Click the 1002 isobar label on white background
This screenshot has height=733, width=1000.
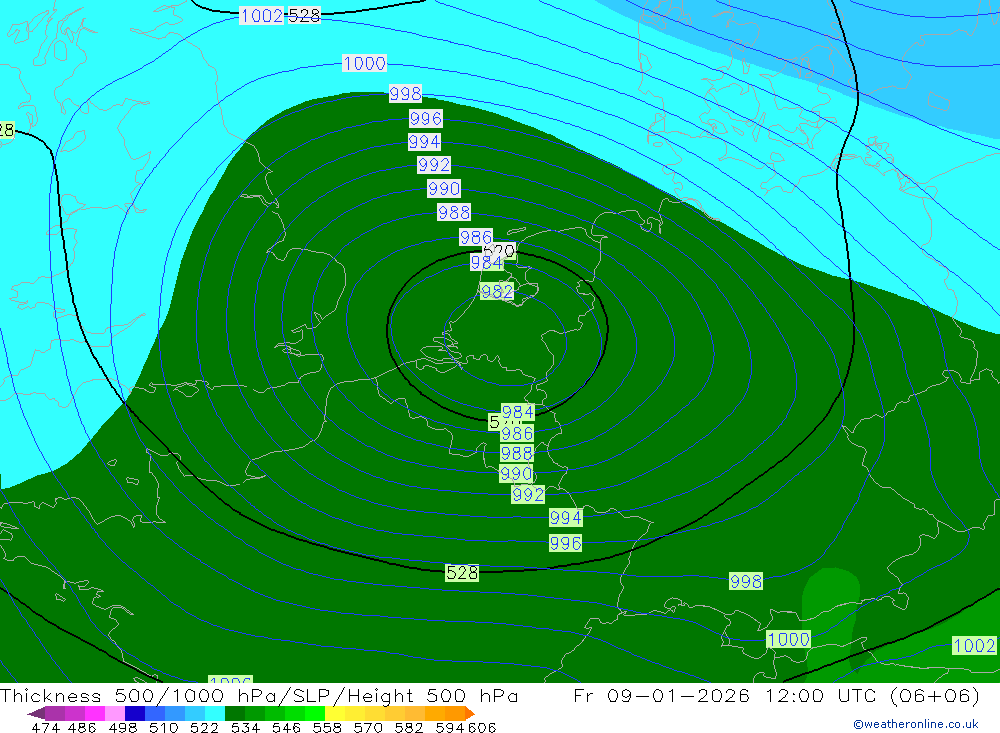[x=261, y=15]
